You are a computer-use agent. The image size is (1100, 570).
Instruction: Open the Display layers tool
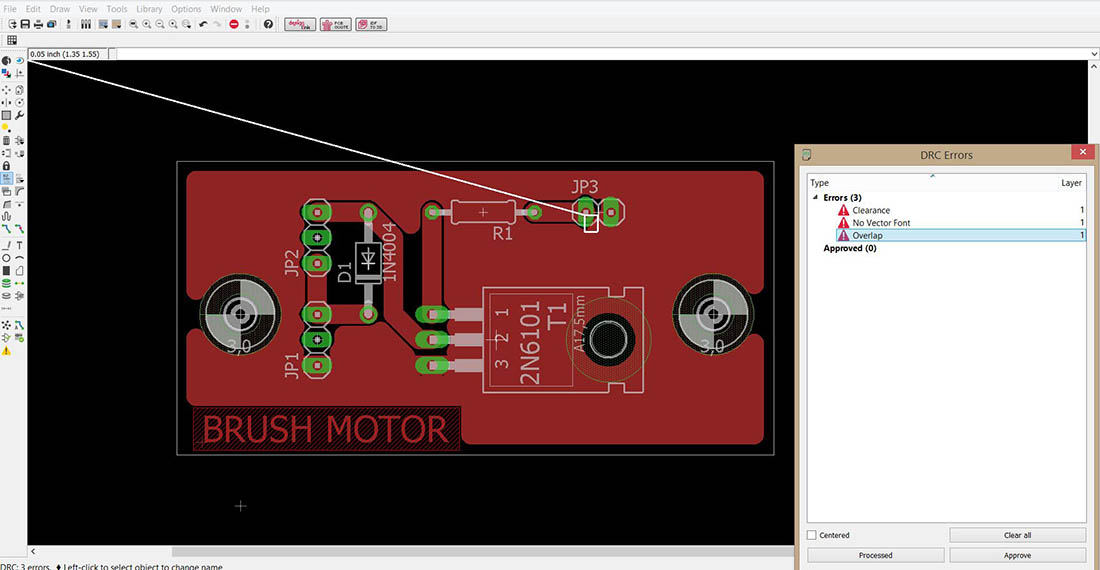[6, 73]
